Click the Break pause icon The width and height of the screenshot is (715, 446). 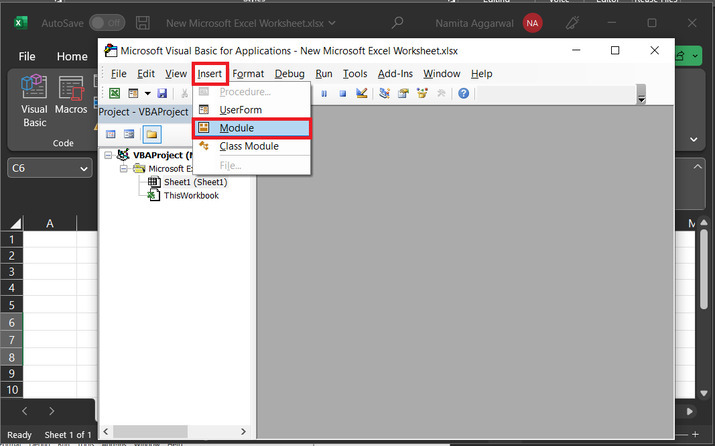click(324, 93)
